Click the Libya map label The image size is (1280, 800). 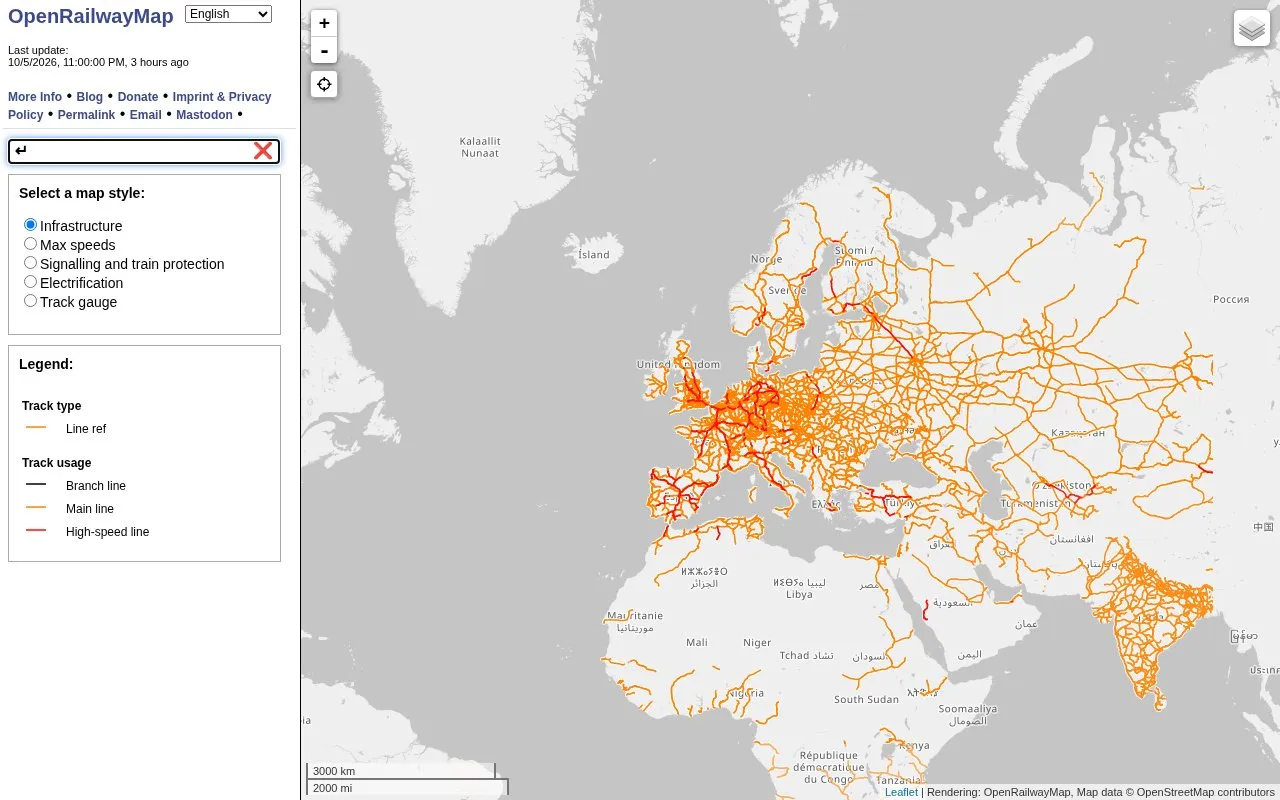(799, 594)
